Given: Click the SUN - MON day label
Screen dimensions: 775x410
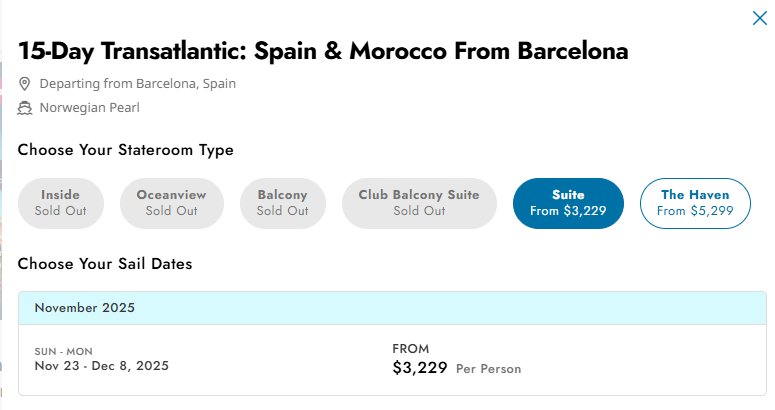Looking at the screenshot, I should 63,351.
